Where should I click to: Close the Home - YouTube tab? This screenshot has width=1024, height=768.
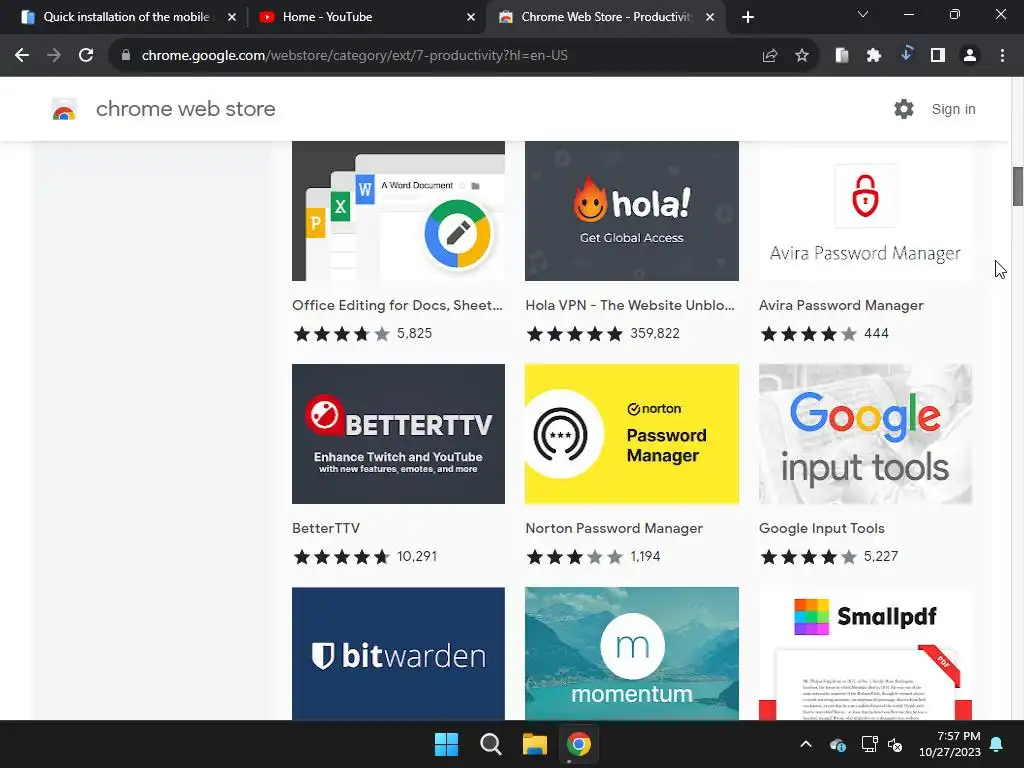[471, 17]
